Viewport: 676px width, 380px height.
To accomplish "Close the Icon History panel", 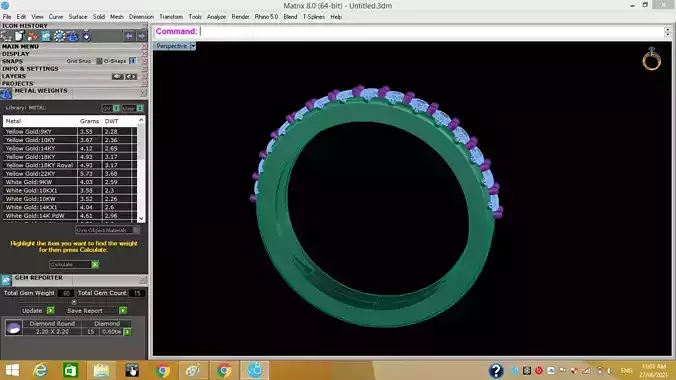I will pyautogui.click(x=144, y=26).
